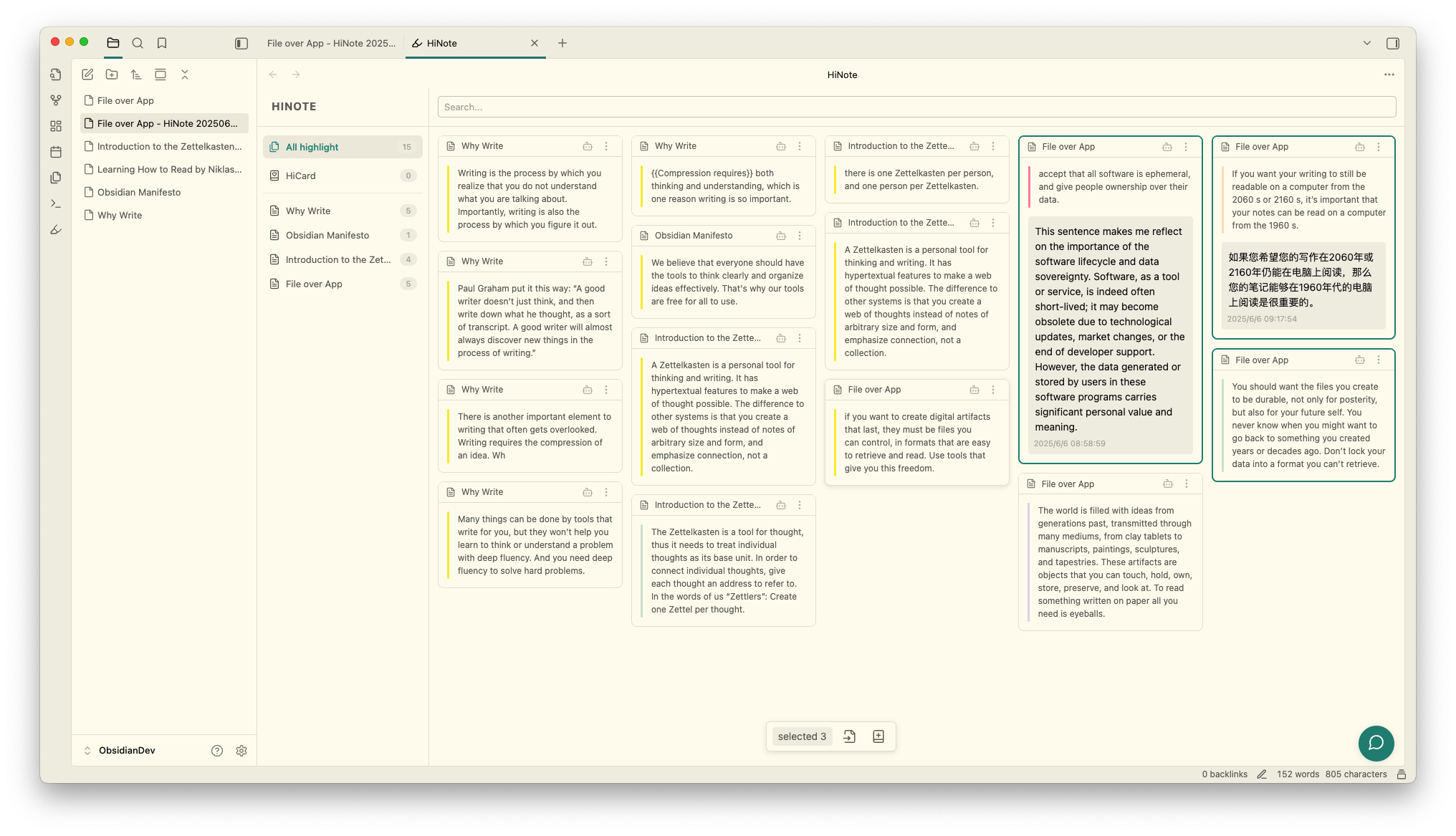Image resolution: width=1456 pixels, height=836 pixels.
Task: Toggle the right sidebar panel
Action: pyautogui.click(x=1393, y=43)
